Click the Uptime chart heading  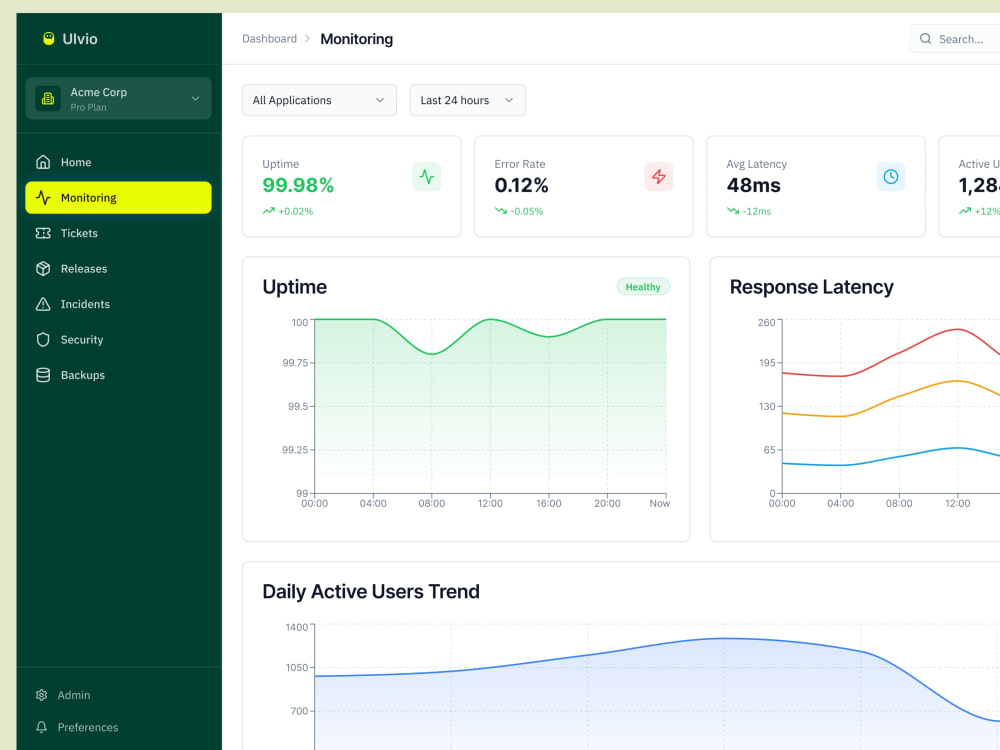click(295, 287)
